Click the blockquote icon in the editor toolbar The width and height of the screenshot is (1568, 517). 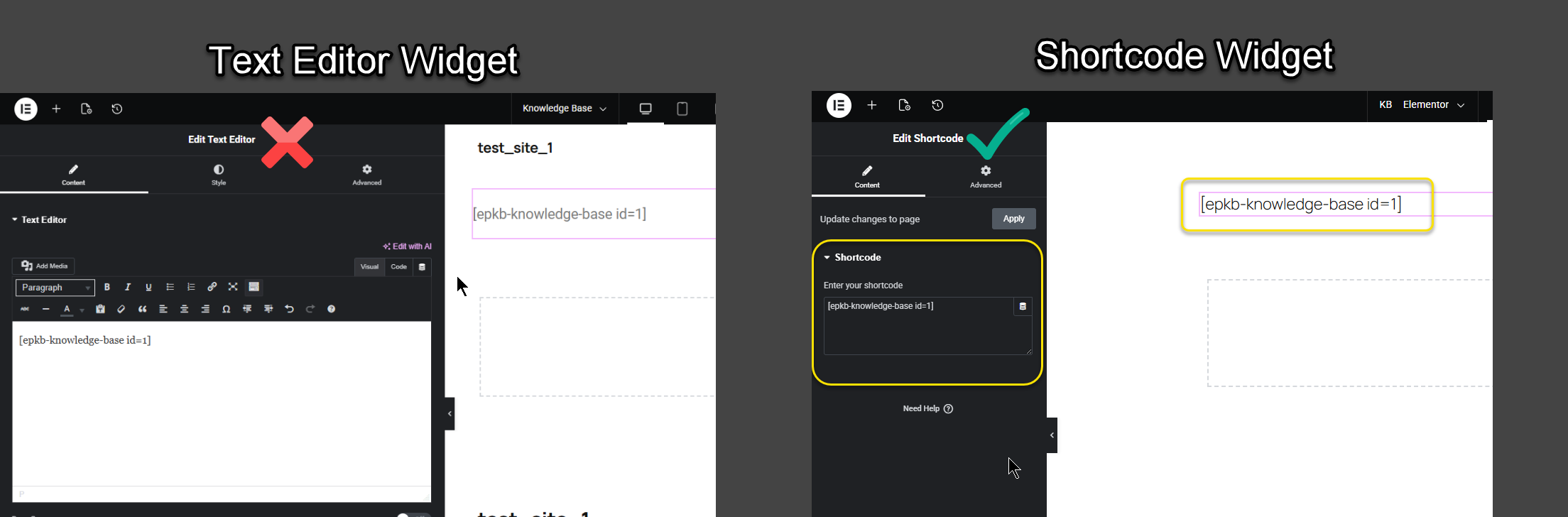(143, 309)
